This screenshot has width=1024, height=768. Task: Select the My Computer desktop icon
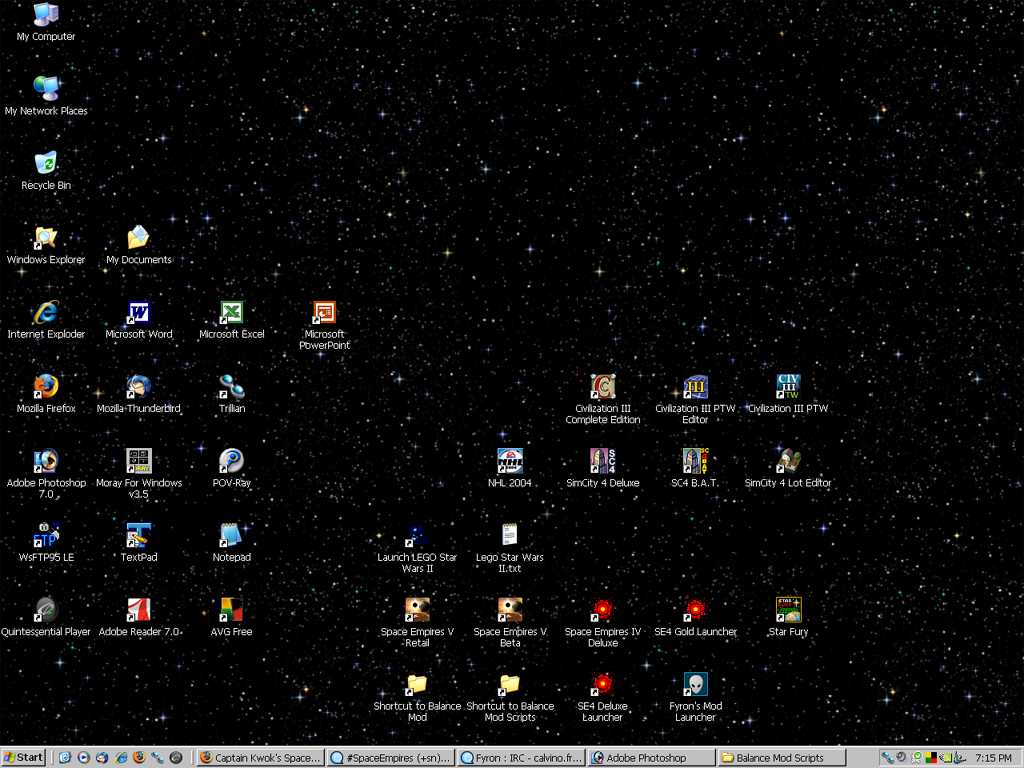click(x=46, y=15)
